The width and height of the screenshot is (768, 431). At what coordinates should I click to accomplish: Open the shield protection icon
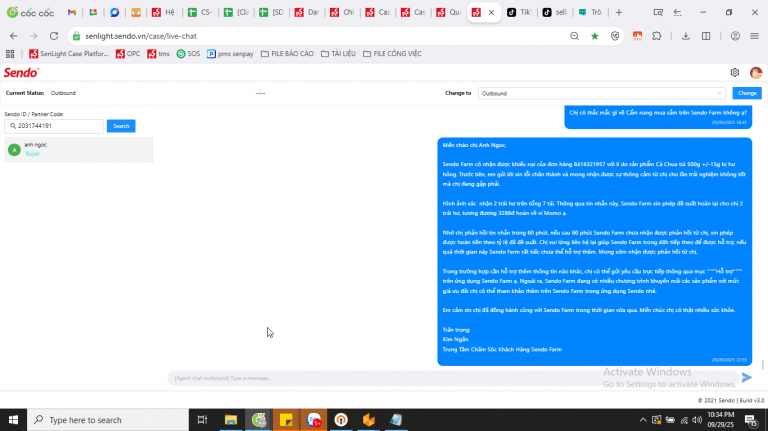pyautogui.click(x=615, y=36)
